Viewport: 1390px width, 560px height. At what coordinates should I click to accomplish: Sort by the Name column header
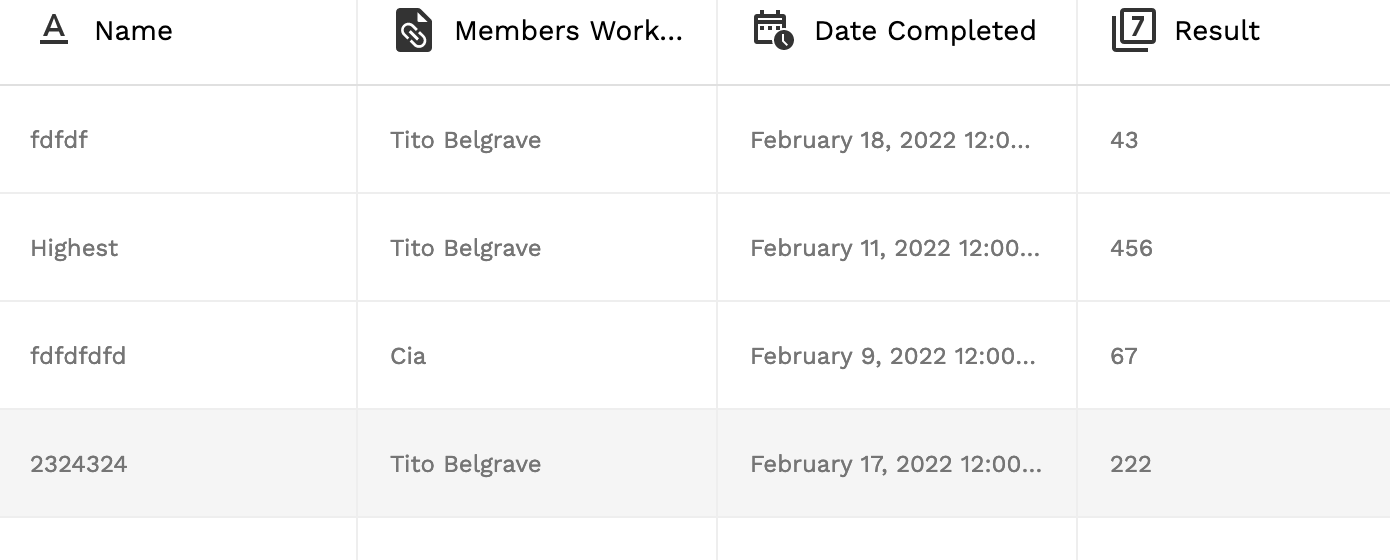click(x=133, y=31)
